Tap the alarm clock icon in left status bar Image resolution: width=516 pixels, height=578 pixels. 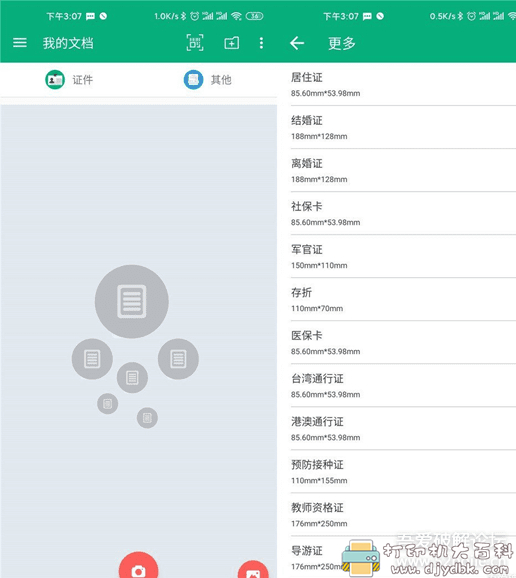[195, 16]
